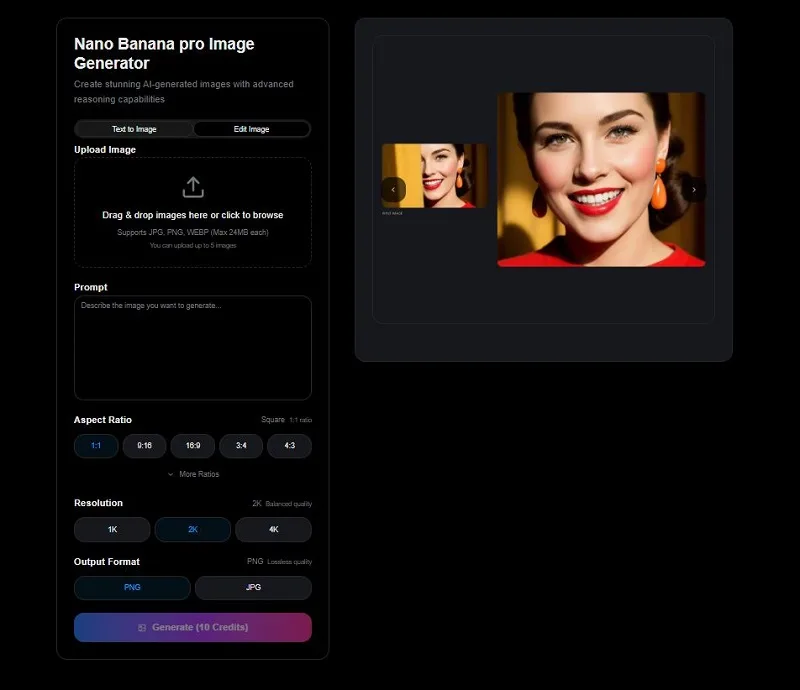Choose 2K resolution
Viewport: 800px width, 690px height.
193,529
